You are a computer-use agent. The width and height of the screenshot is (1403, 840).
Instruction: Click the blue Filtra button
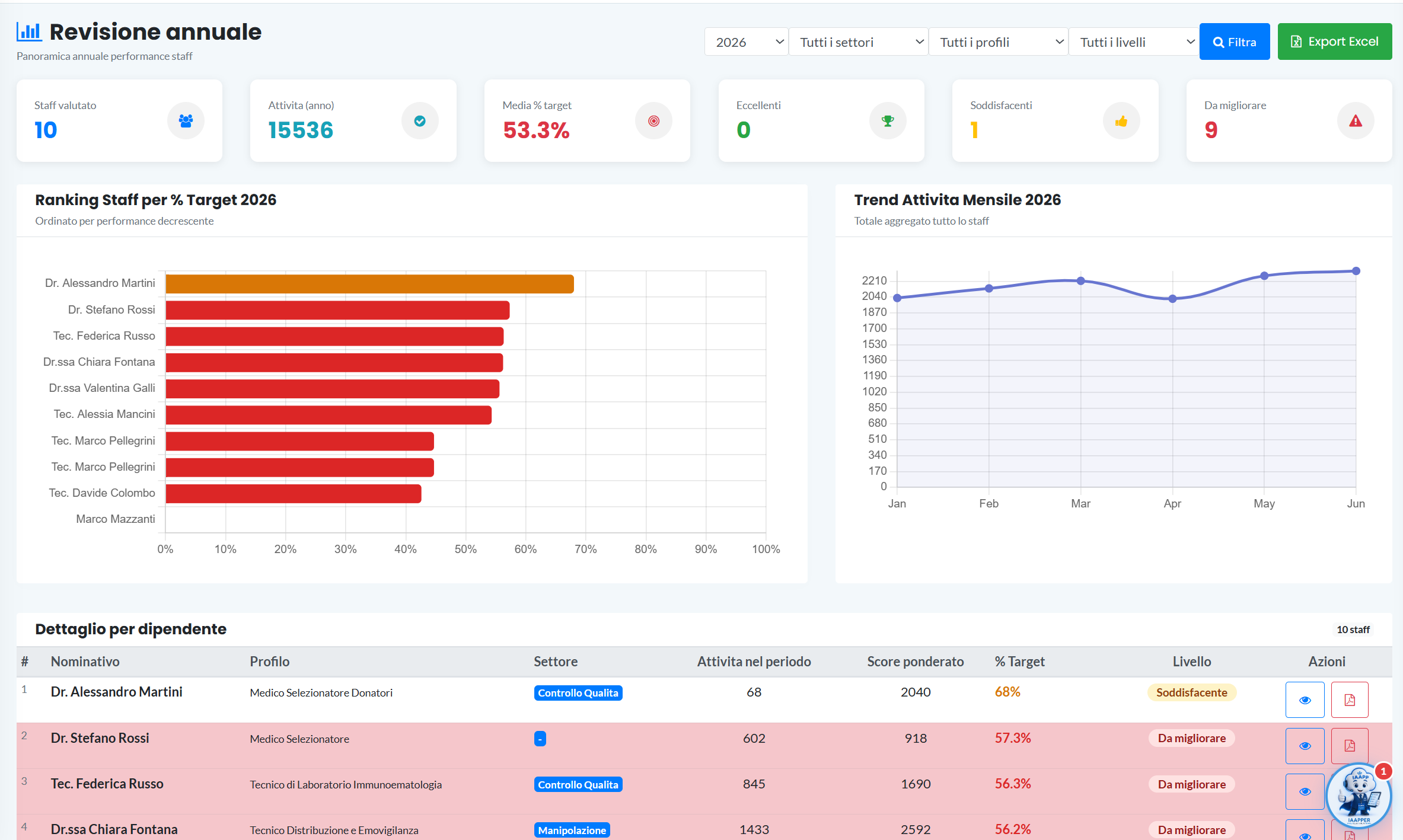click(x=1235, y=41)
